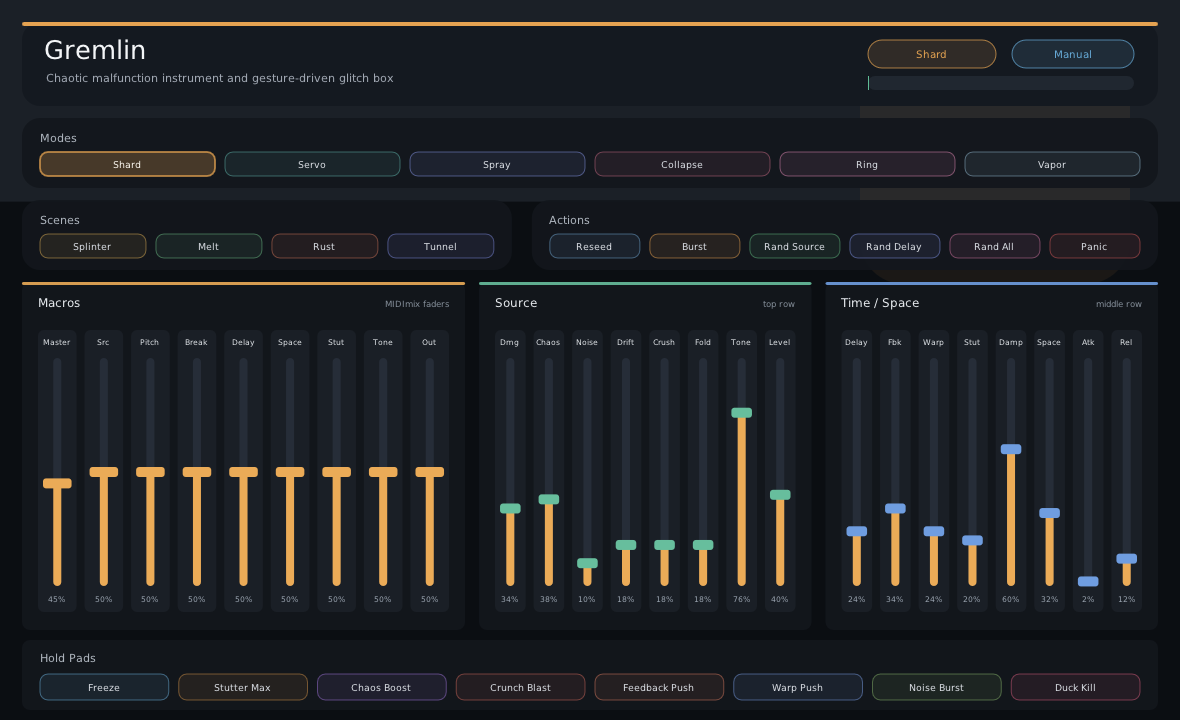Load the Splinter scene
Viewport: 1180px width, 720px height.
click(x=93, y=246)
